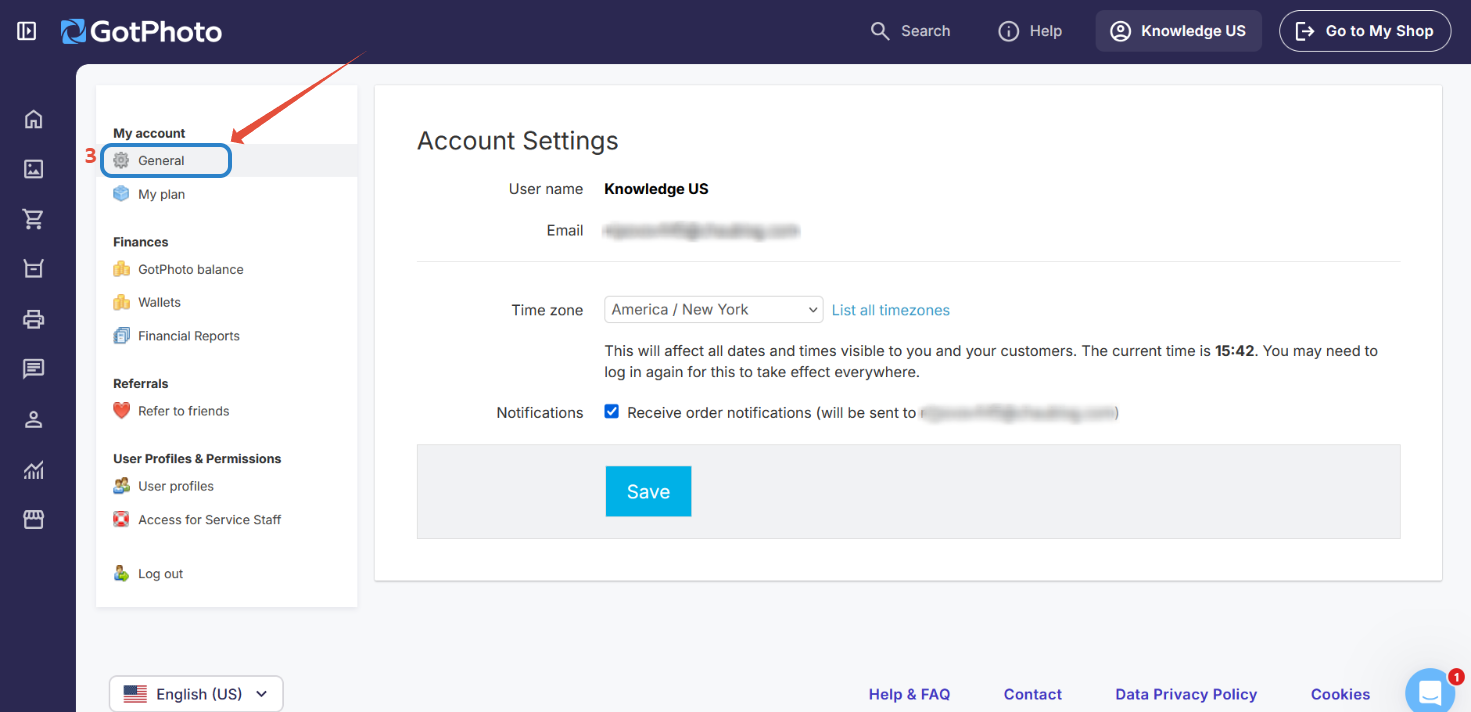Viewport: 1471px width, 712px height.
Task: Open the Data Privacy Policy link
Action: (1186, 694)
